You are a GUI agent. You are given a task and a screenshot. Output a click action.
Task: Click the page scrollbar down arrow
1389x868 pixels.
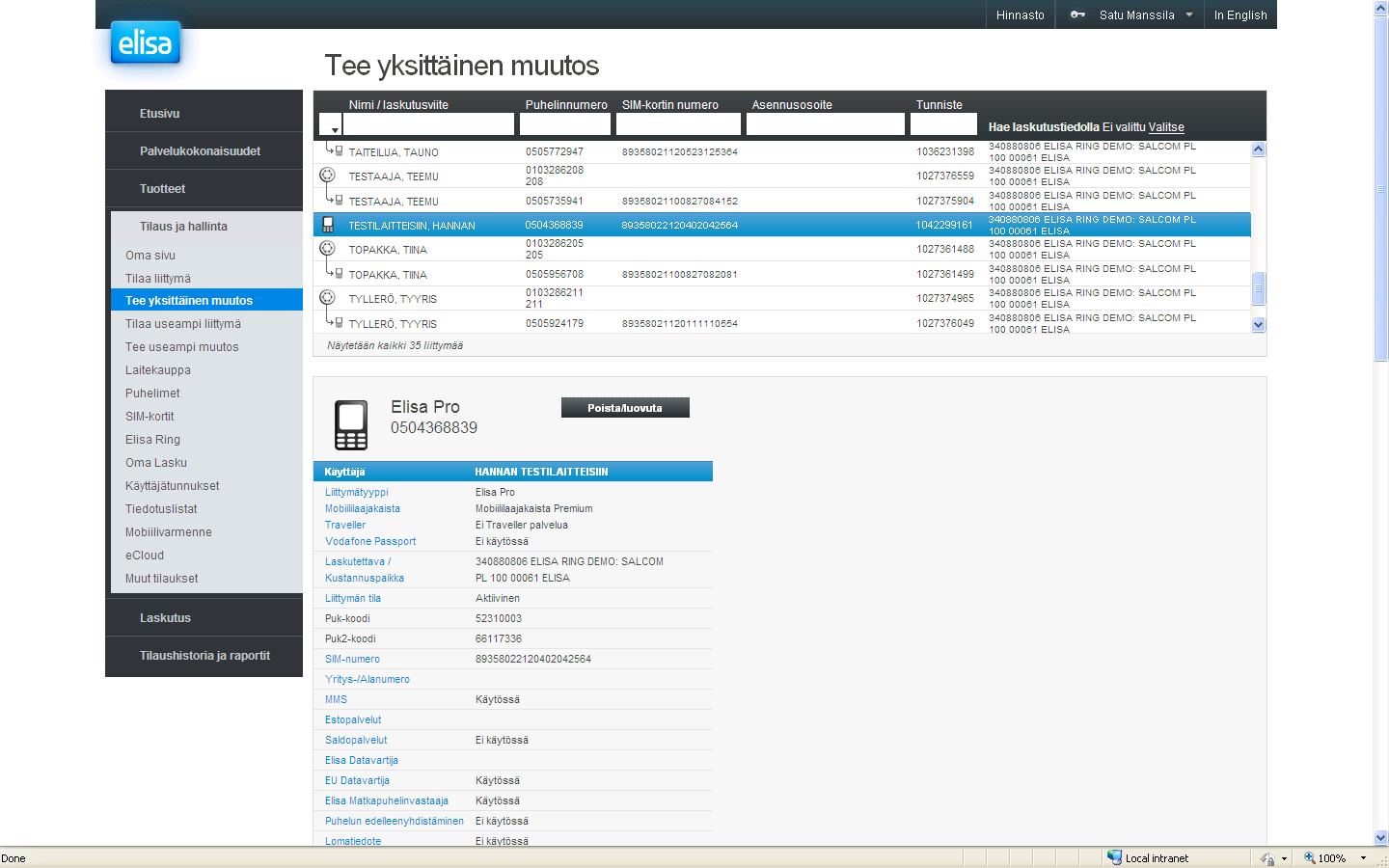[1380, 838]
